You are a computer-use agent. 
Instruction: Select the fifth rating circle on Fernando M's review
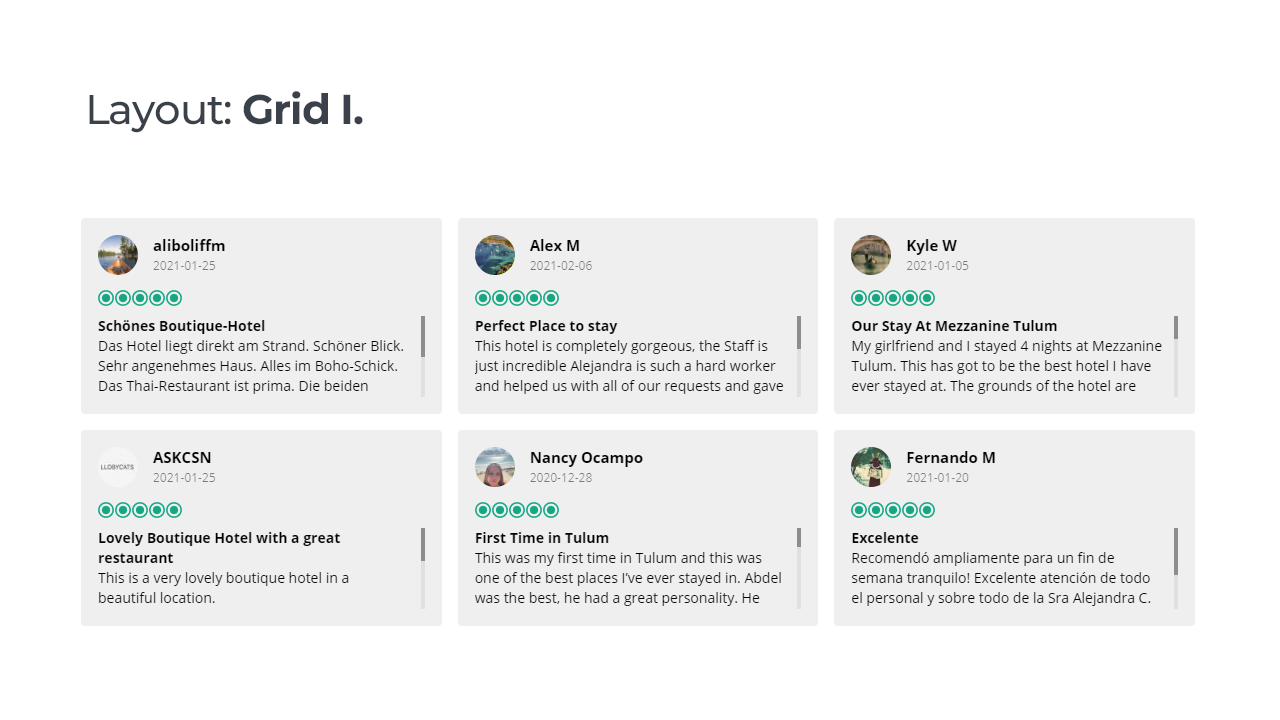pos(928,510)
